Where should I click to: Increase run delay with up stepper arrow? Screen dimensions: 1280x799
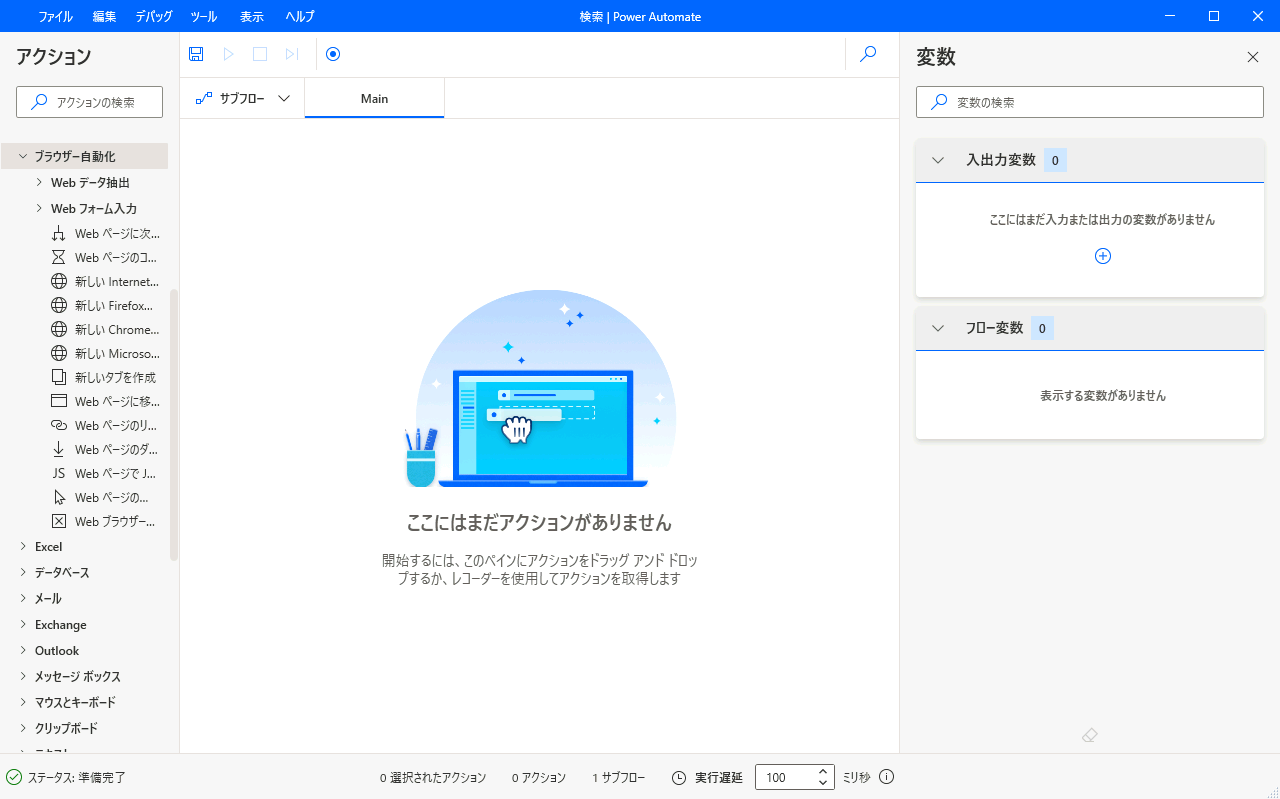click(x=822, y=772)
